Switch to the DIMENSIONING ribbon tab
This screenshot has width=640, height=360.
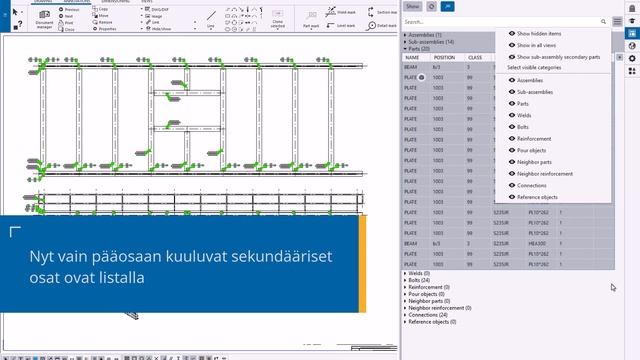click(116, 2)
